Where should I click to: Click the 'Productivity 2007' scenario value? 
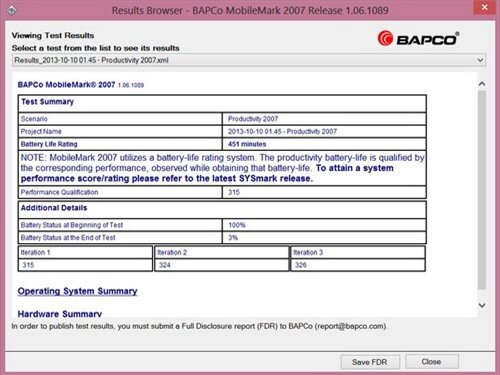[253, 119]
